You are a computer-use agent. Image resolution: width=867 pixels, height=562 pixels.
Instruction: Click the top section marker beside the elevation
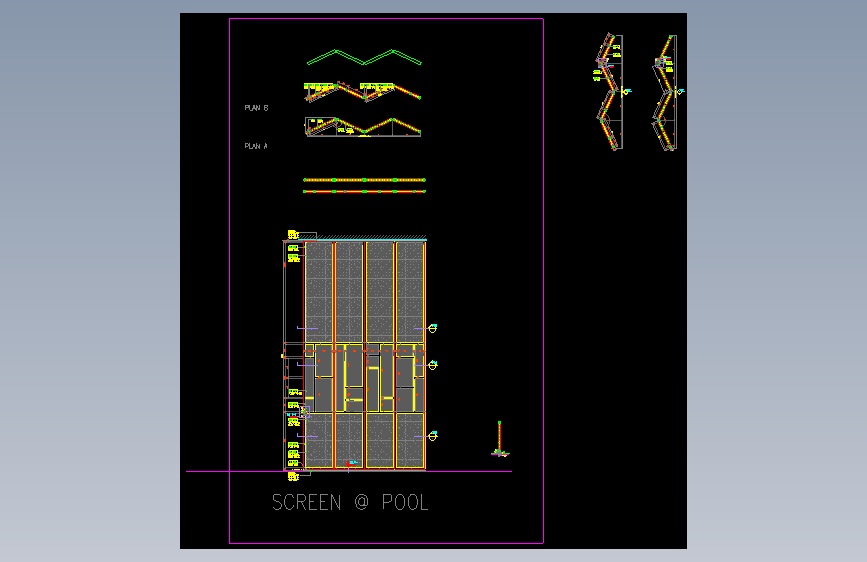[432, 329]
